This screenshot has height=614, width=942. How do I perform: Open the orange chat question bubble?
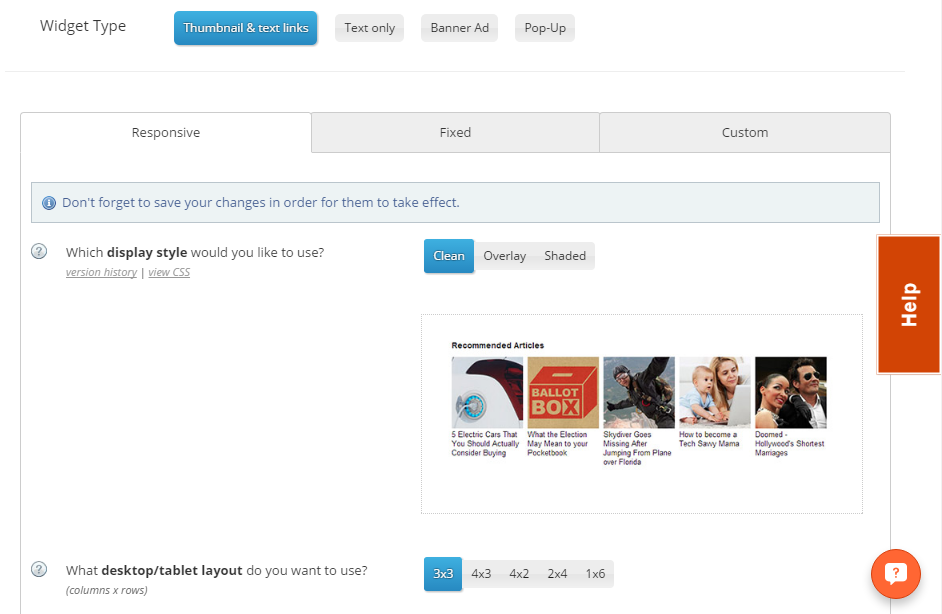click(896, 574)
